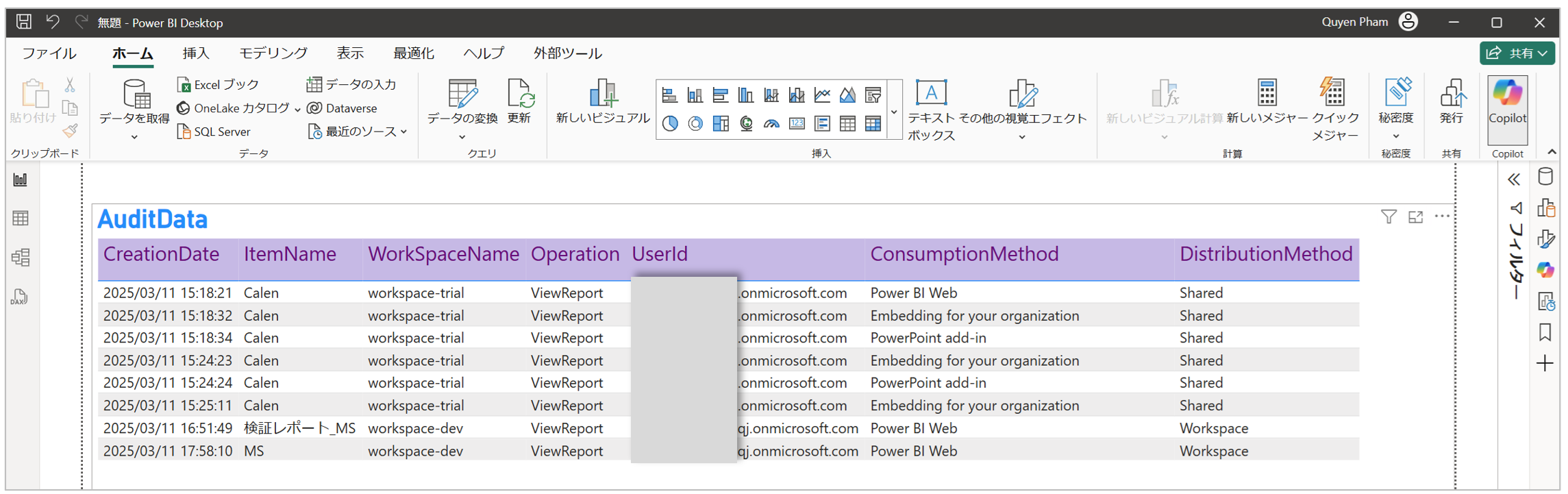This screenshot has width=1568, height=494.
Task: Expand the Filters pane with double chevron
Action: coord(1514,180)
